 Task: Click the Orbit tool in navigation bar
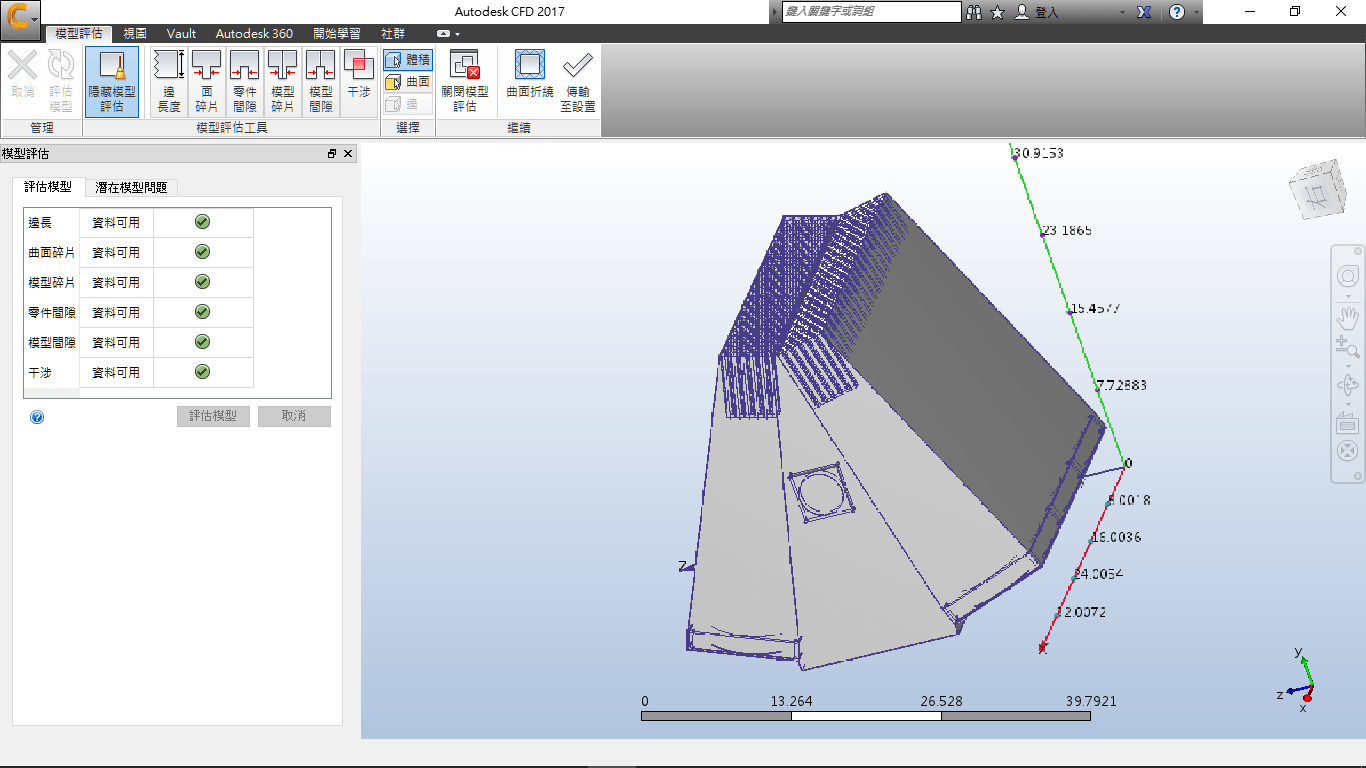pos(1348,385)
